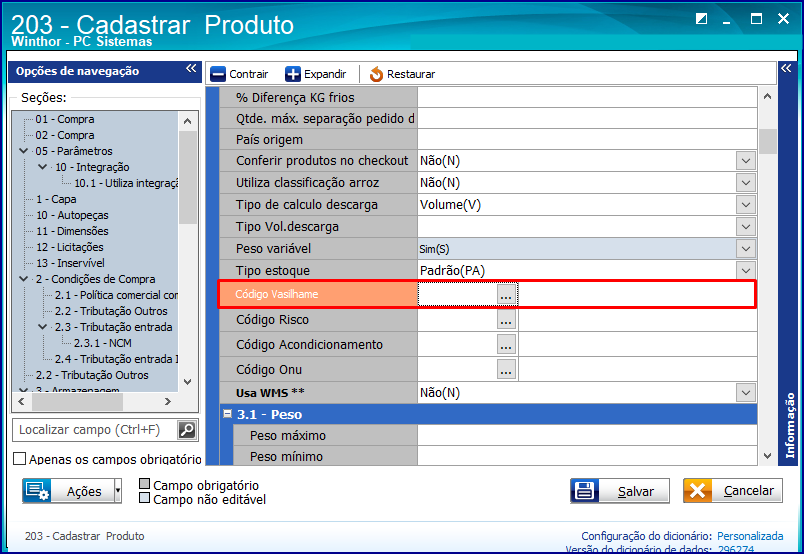This screenshot has height=554, width=804.
Task: Click the Código Risco input field
Action: click(457, 320)
